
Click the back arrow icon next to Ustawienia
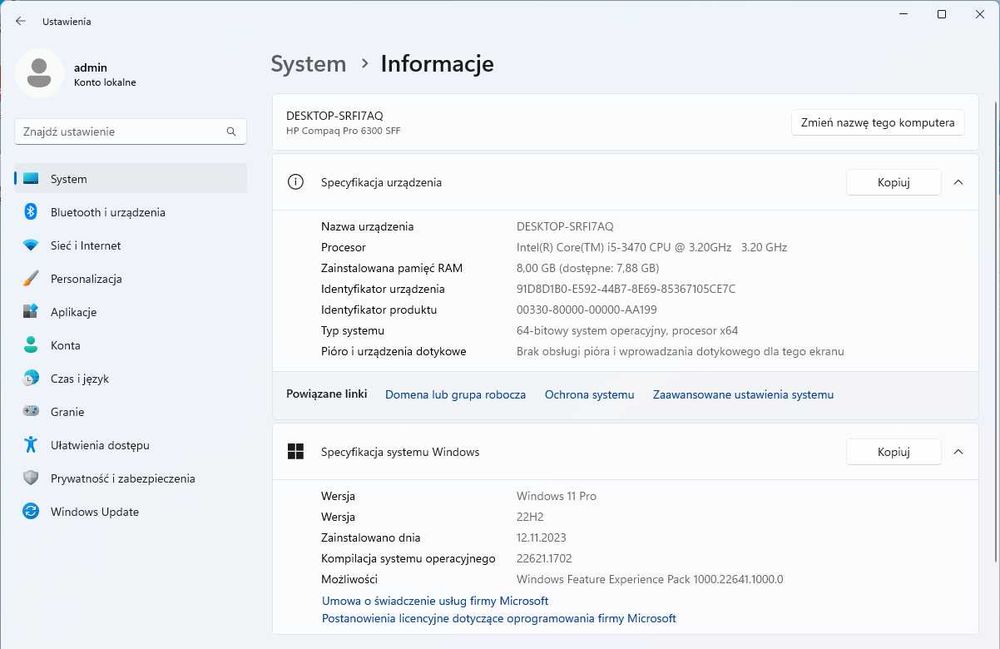coord(20,21)
